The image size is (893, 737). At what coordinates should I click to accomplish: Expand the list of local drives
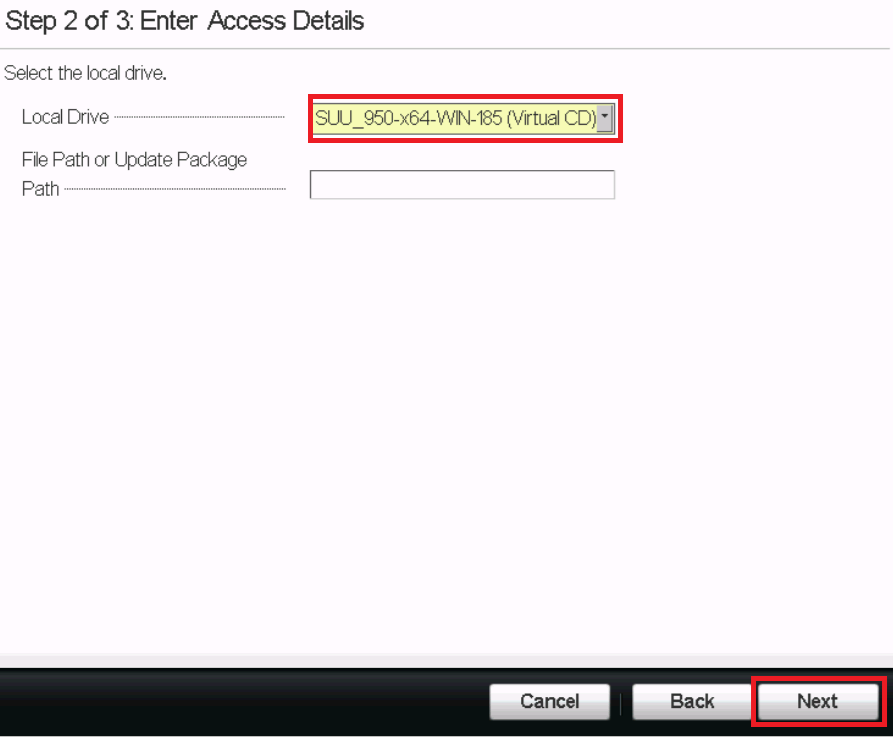click(605, 118)
